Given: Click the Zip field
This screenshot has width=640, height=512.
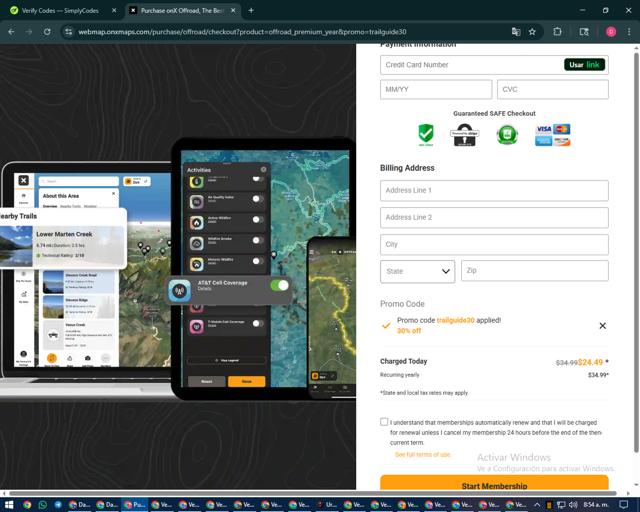Looking at the screenshot, I should point(535,271).
